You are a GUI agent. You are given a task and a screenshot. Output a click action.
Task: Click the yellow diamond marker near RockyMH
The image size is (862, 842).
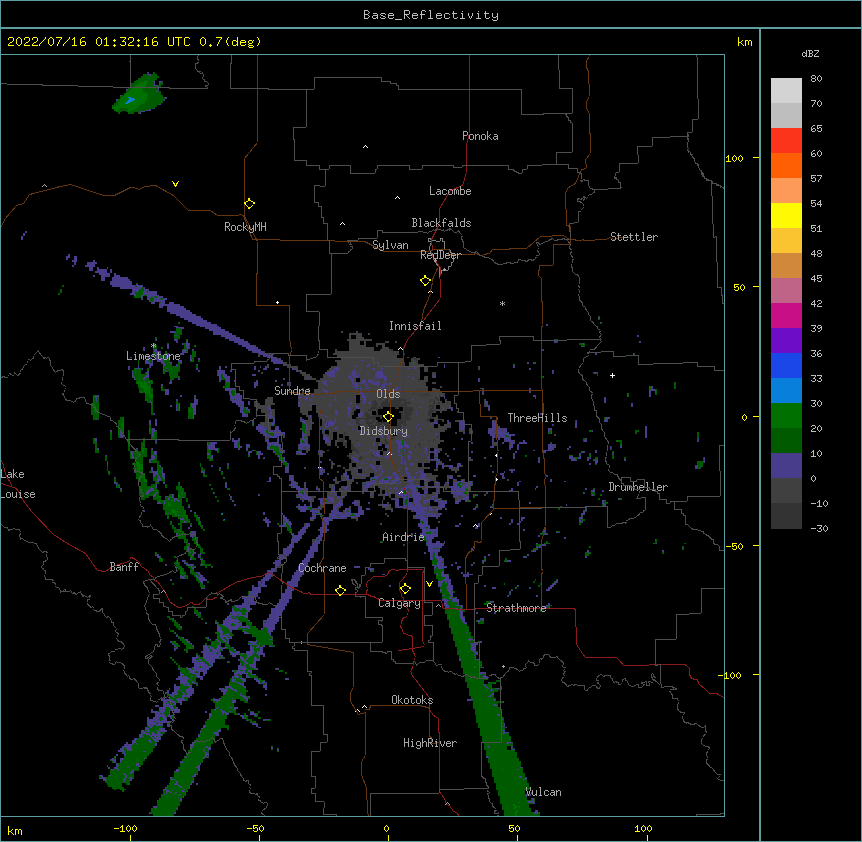tap(249, 204)
